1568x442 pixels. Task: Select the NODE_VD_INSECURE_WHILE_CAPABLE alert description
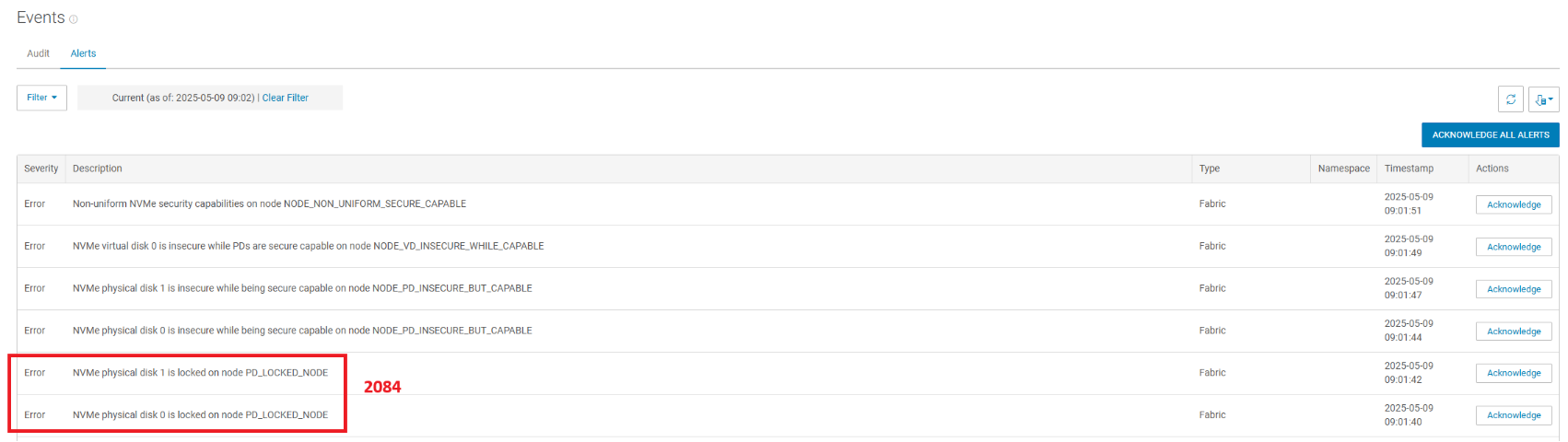pyautogui.click(x=308, y=247)
